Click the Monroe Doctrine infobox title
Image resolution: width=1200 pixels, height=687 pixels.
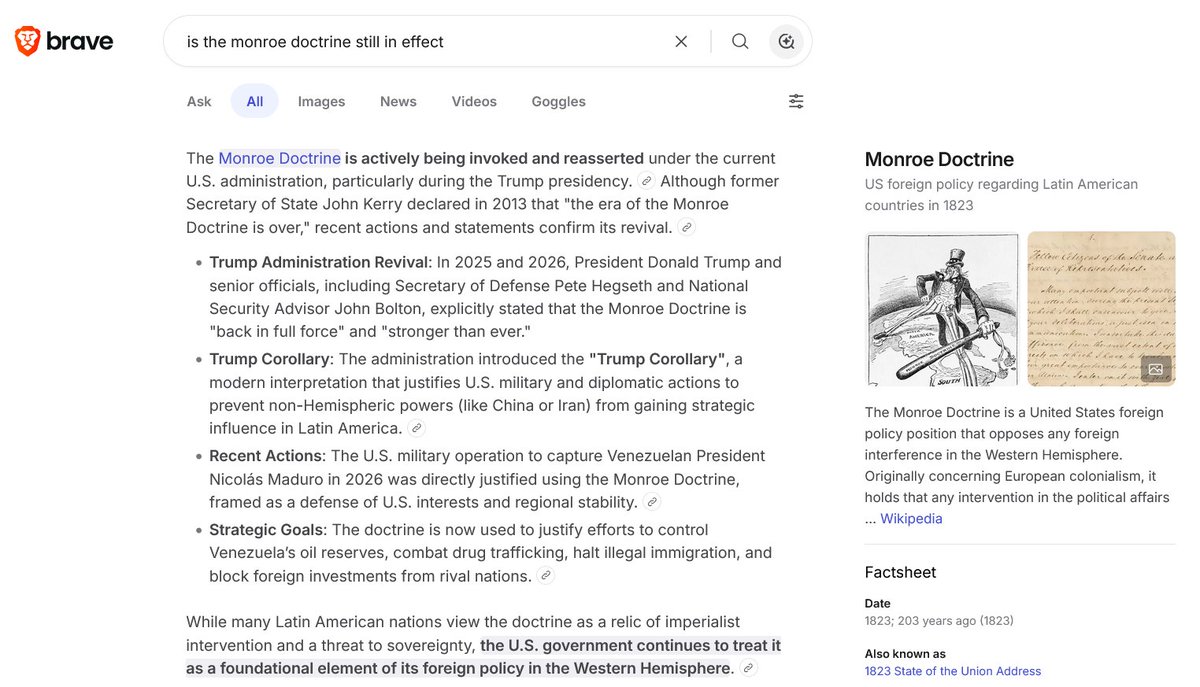click(939, 159)
